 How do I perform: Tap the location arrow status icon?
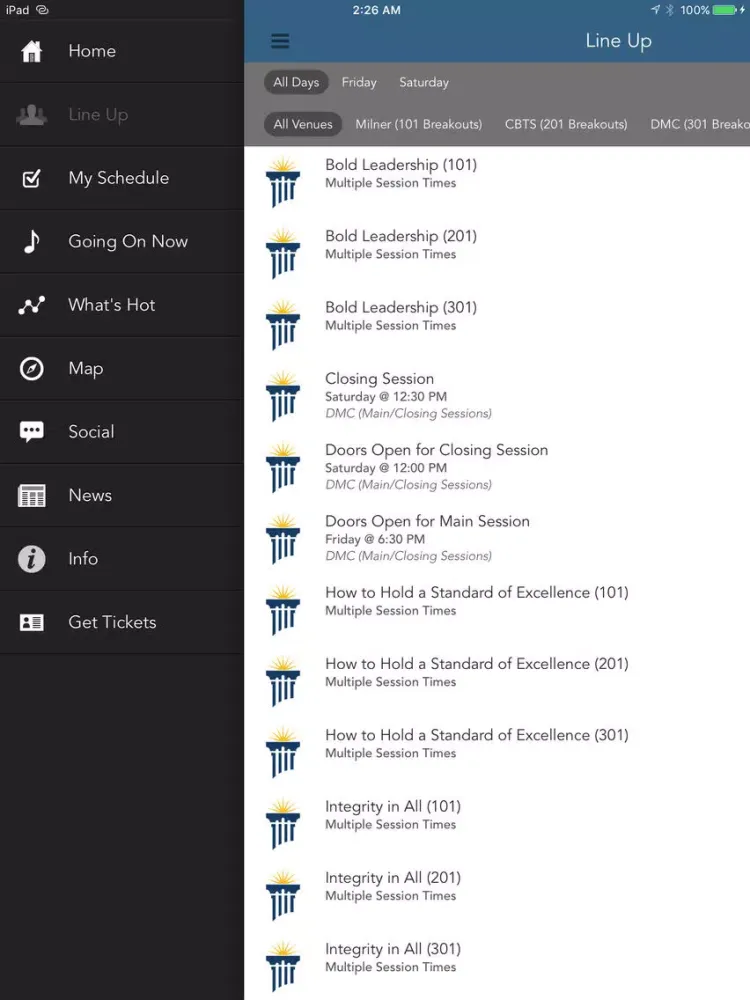tap(655, 10)
